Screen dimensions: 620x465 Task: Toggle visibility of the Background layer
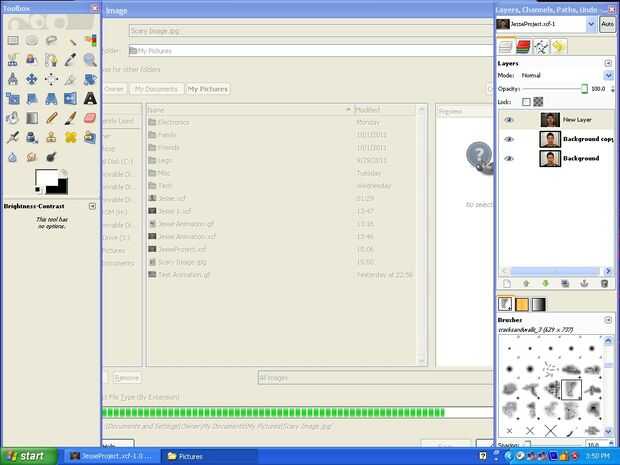(509, 159)
